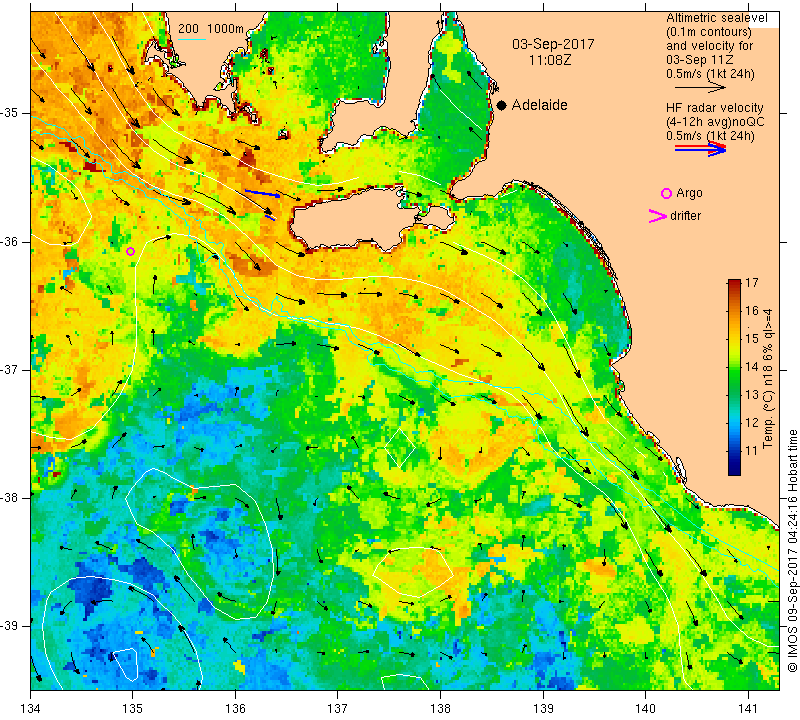Click the 11 label on the temperature scale
The width and height of the screenshot is (800, 720).
point(752,451)
